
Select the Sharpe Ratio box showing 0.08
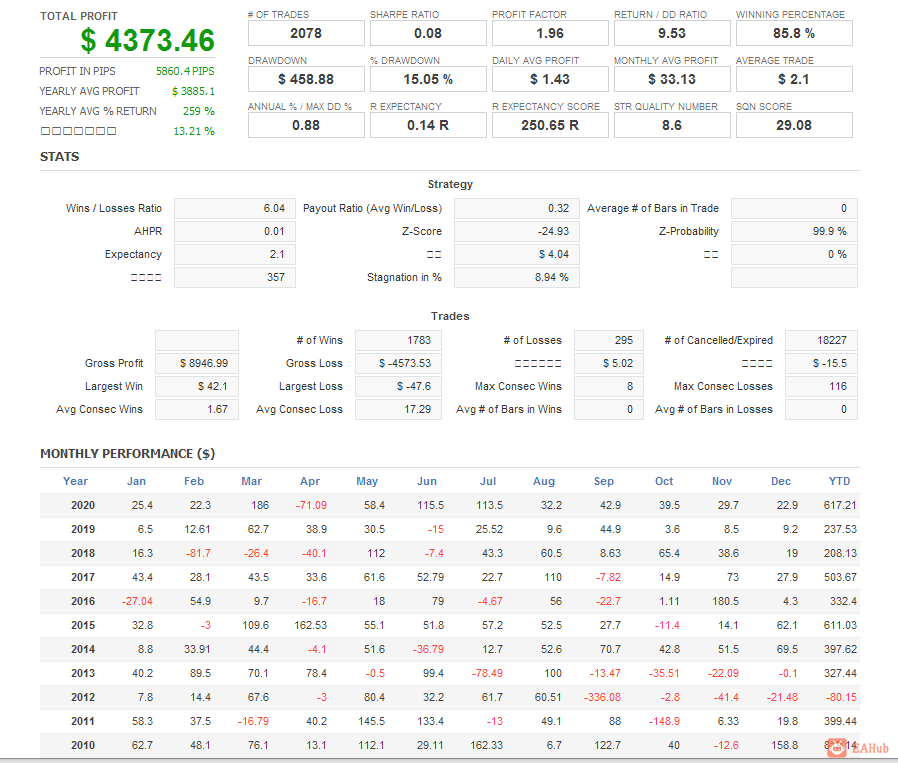(x=428, y=33)
